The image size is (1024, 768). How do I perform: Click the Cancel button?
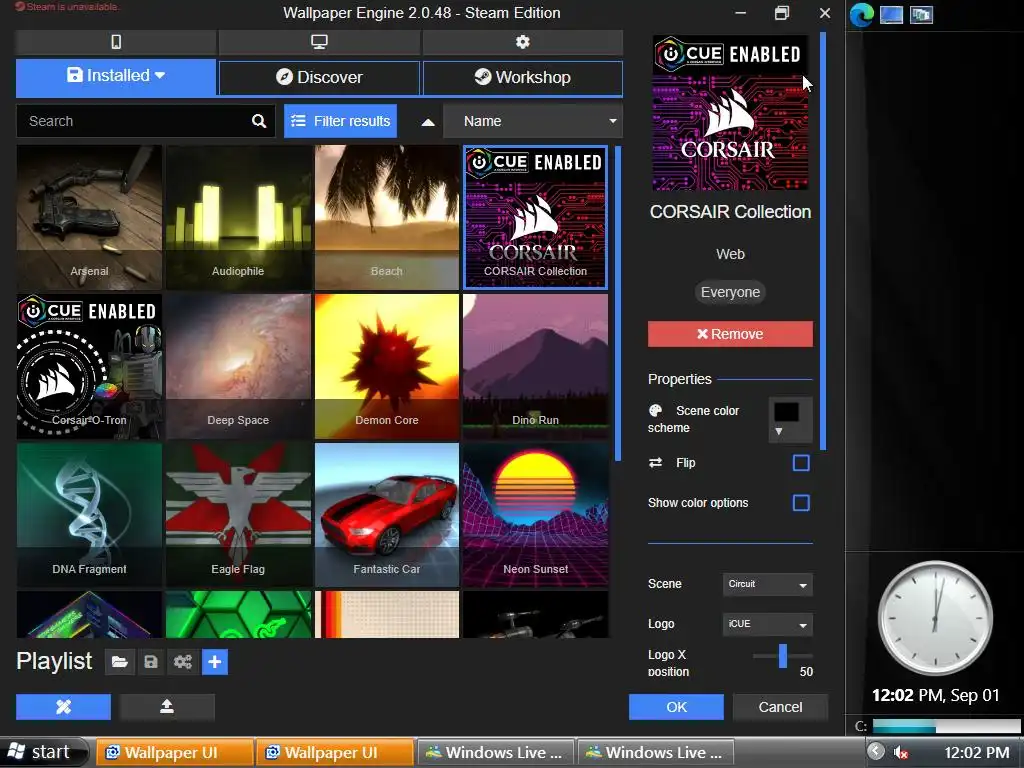click(780, 707)
